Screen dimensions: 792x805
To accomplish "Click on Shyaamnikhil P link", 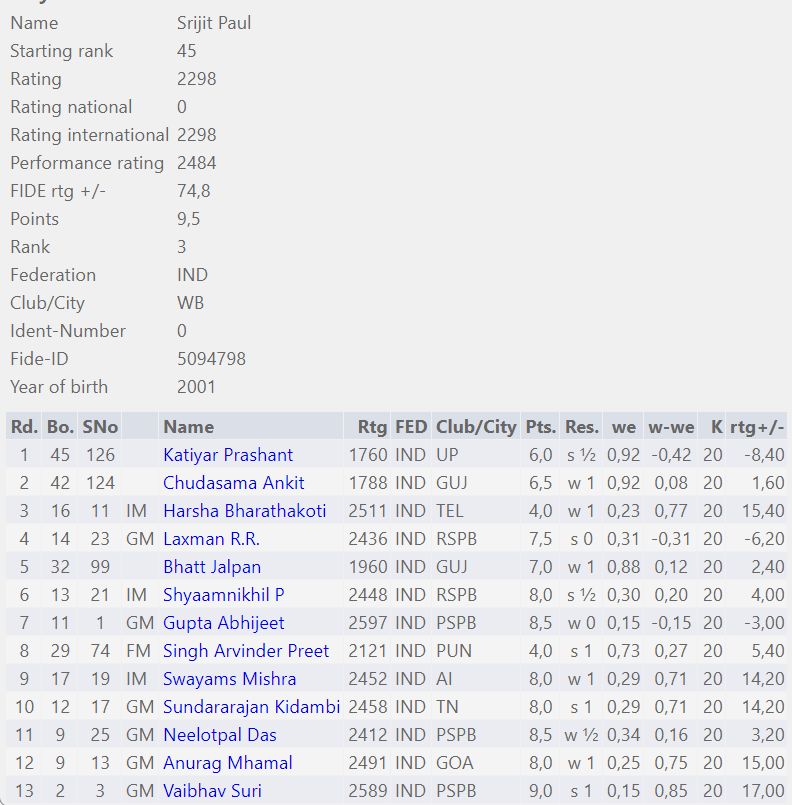I will 224,595.
